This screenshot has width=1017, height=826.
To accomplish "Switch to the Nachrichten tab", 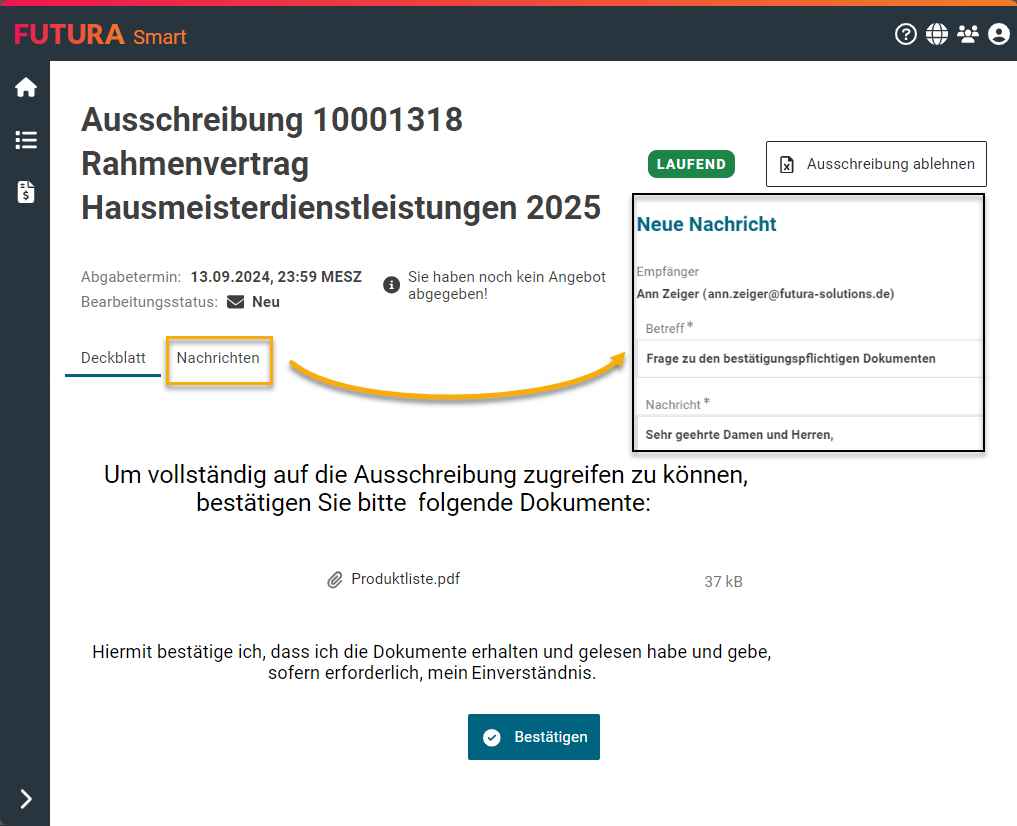I will pos(218,358).
